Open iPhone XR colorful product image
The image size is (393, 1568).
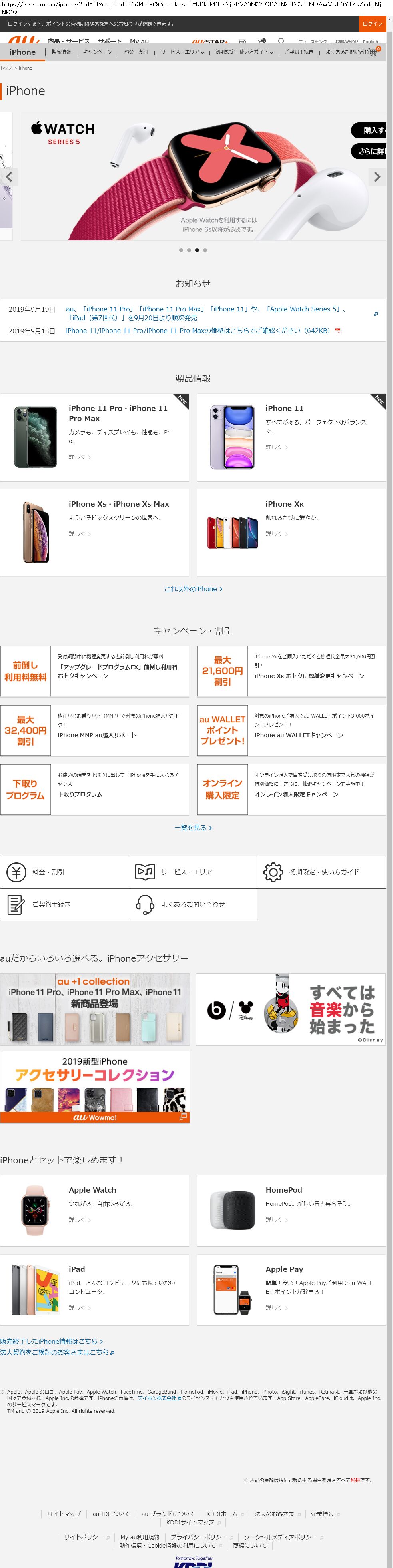tap(232, 532)
